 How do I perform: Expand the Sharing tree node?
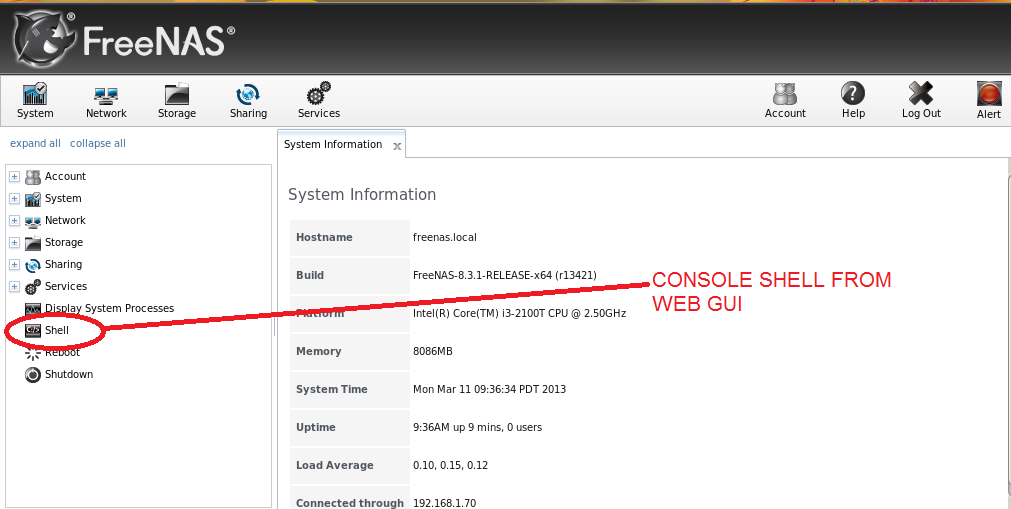(14, 264)
